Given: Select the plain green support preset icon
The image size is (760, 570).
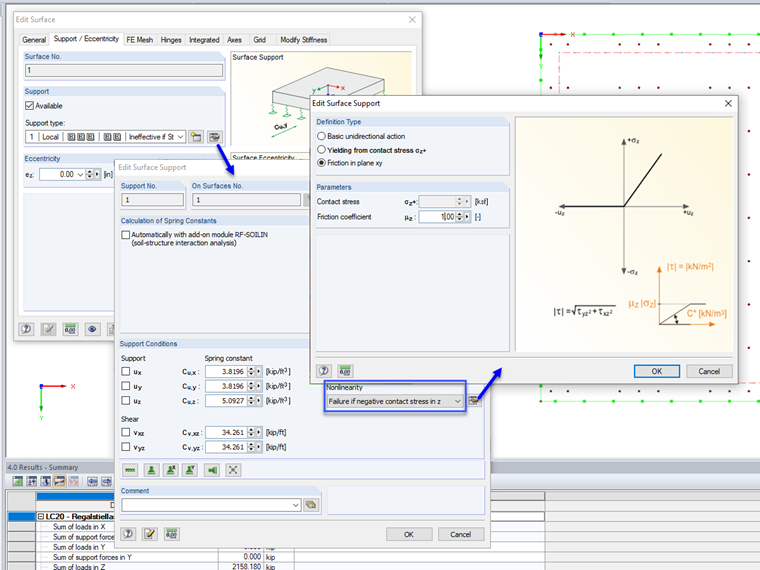Looking at the screenshot, I should click(151, 470).
